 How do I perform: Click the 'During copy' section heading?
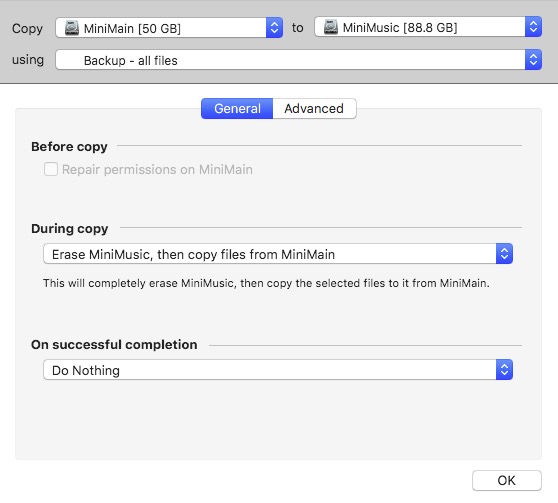click(70, 229)
